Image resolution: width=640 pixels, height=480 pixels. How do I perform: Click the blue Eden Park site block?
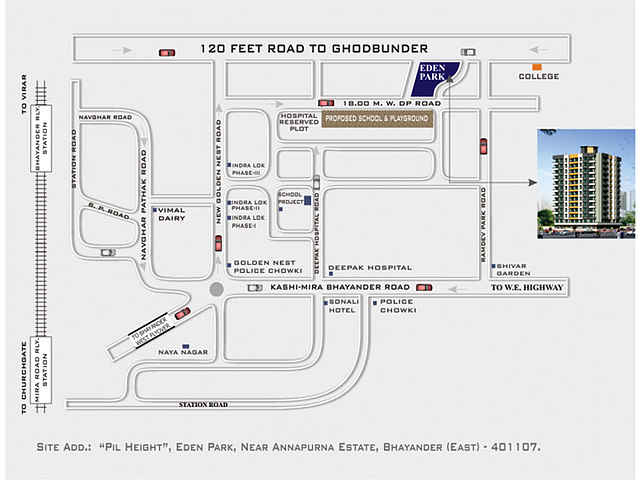(x=437, y=75)
